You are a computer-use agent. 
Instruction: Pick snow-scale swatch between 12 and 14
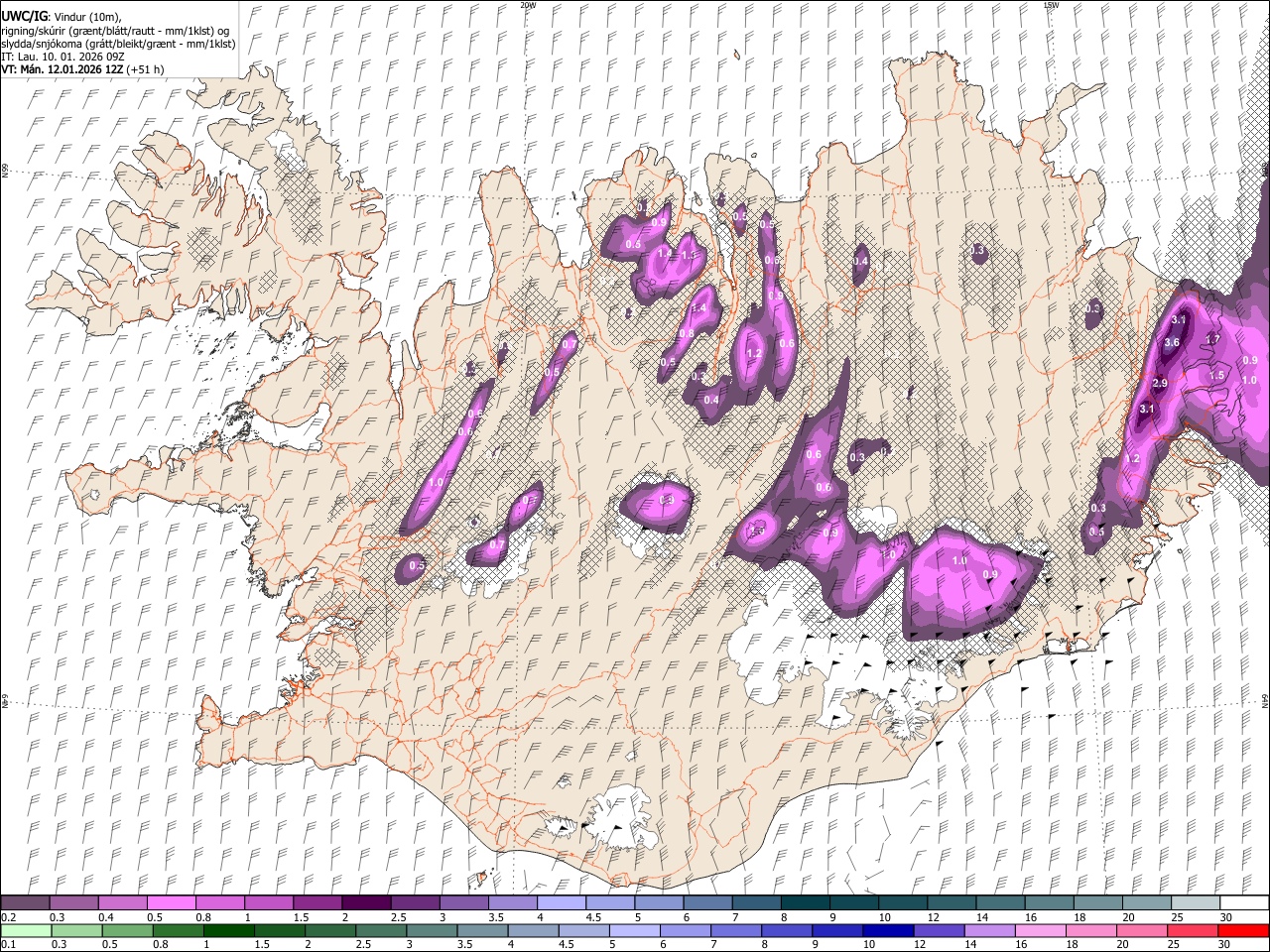pos(952,902)
